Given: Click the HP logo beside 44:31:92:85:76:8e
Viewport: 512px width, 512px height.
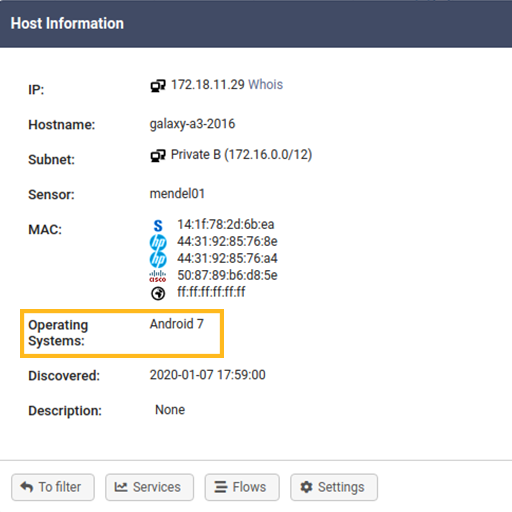Looking at the screenshot, I should coord(158,242).
